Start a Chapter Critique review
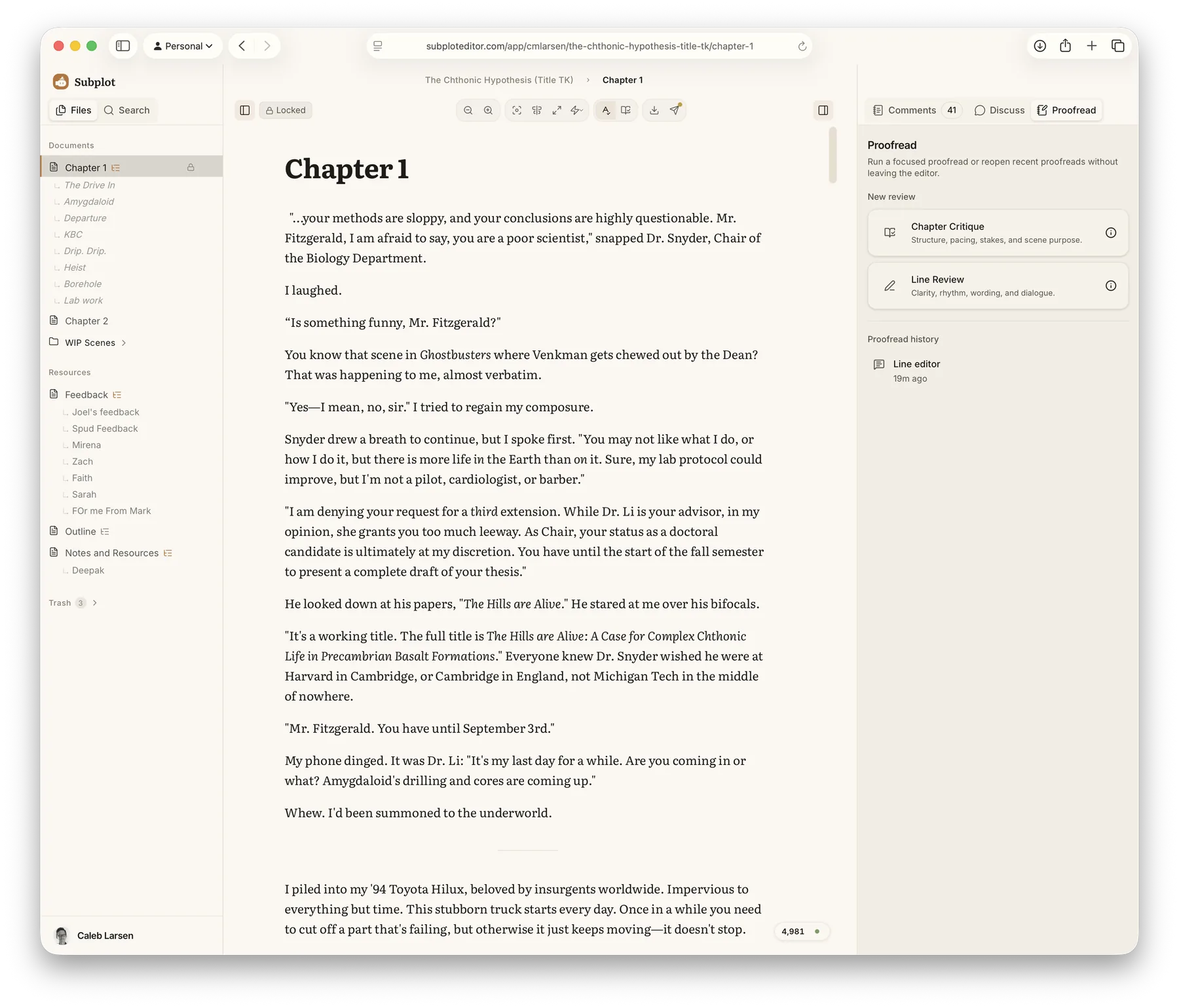 (x=998, y=233)
